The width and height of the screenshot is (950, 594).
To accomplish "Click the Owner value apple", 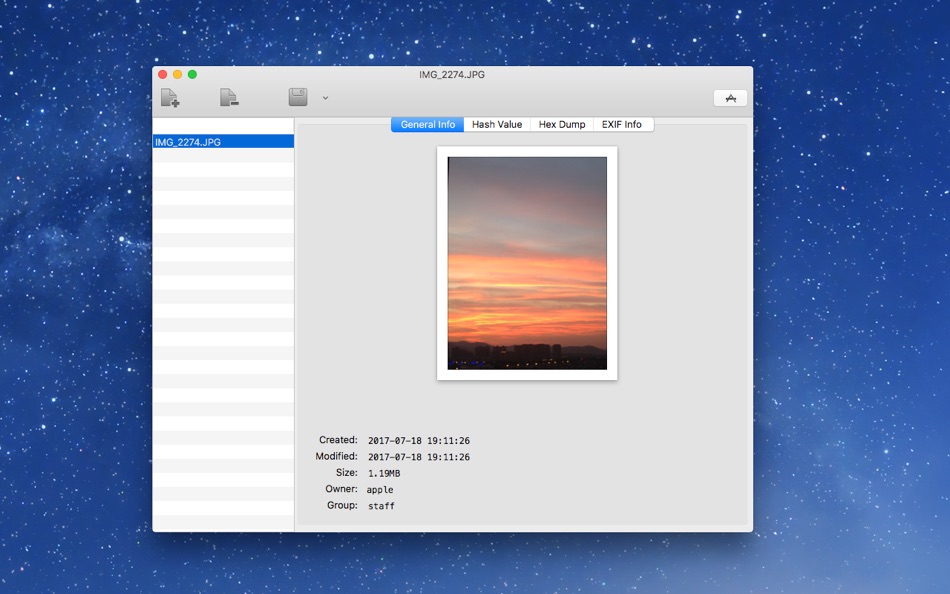I will tap(380, 490).
